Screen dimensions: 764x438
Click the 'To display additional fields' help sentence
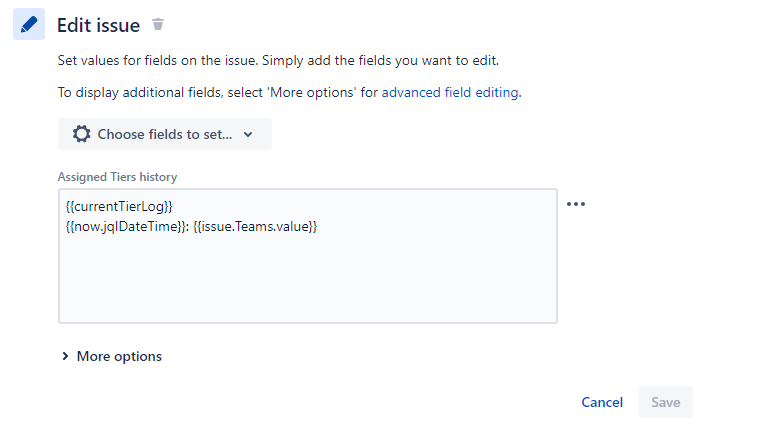[x=289, y=92]
